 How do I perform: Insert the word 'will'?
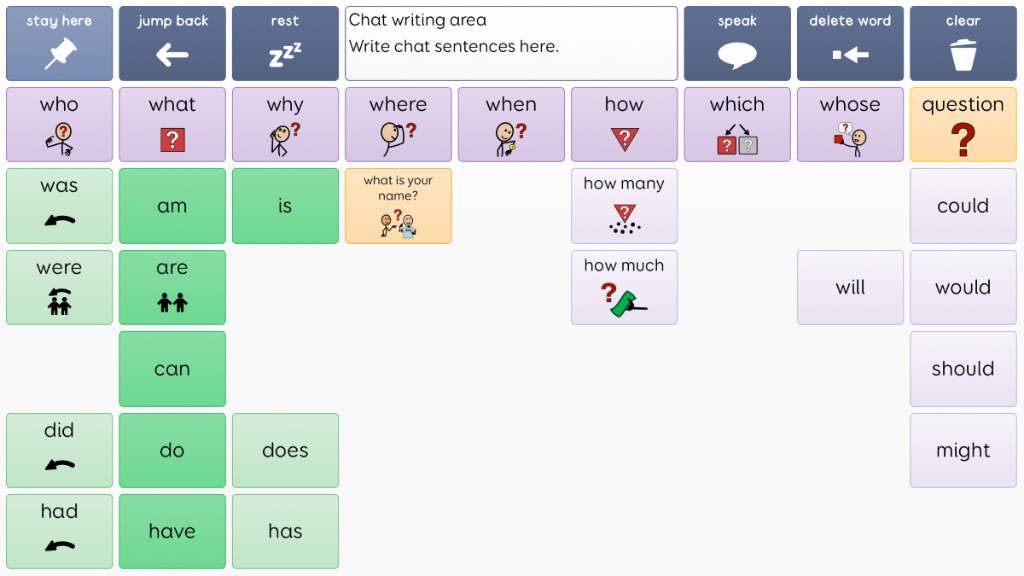click(850, 288)
